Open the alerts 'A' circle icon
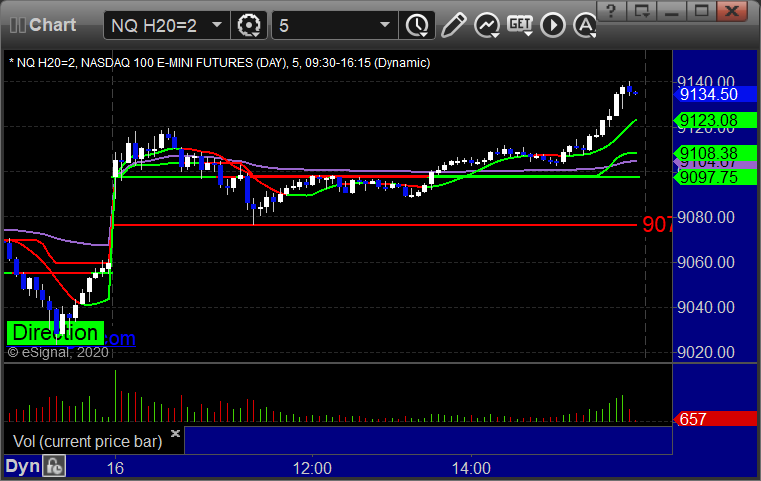This screenshot has height=481, width=761. (x=584, y=25)
